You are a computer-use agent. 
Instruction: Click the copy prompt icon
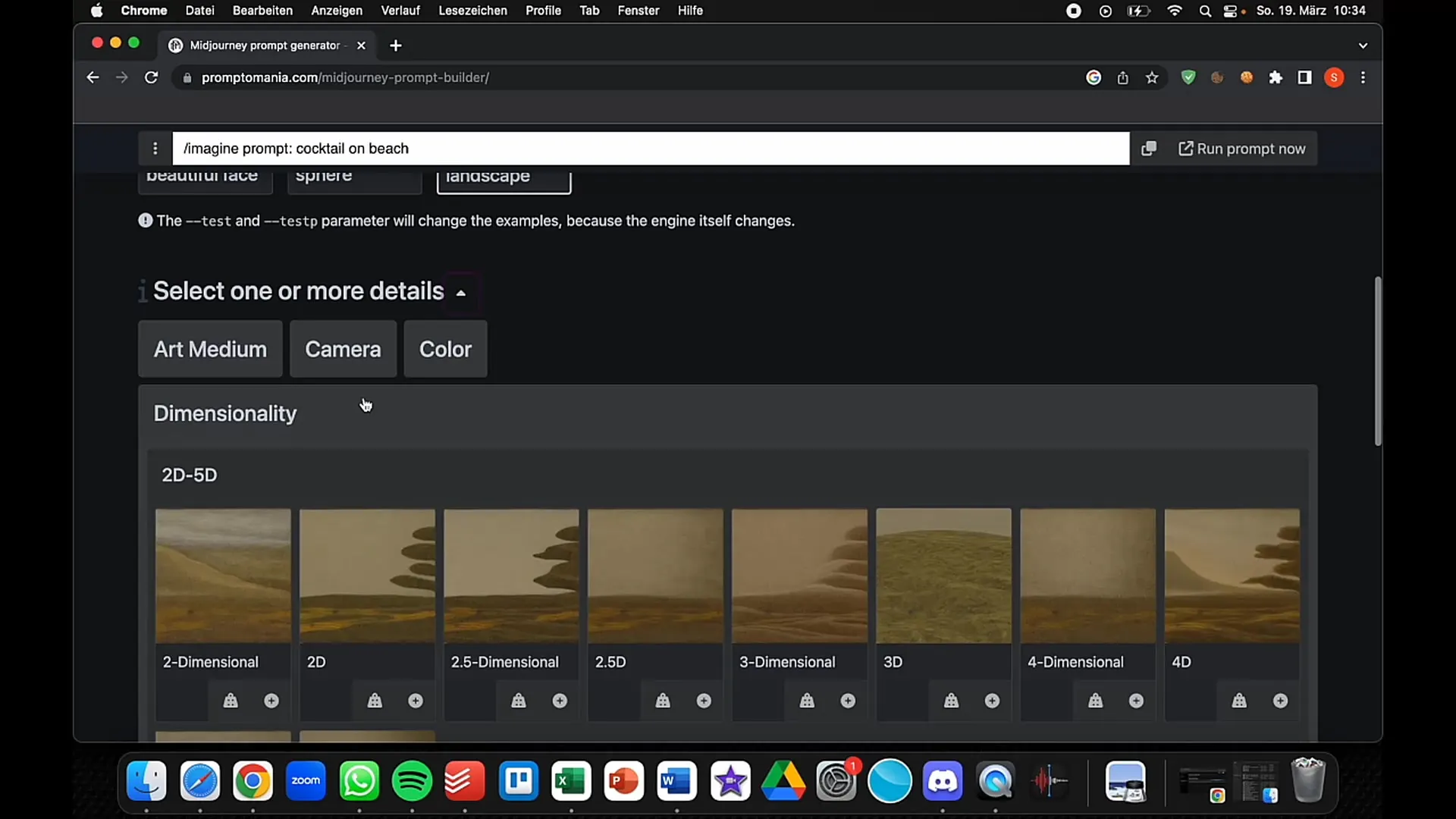click(1148, 148)
